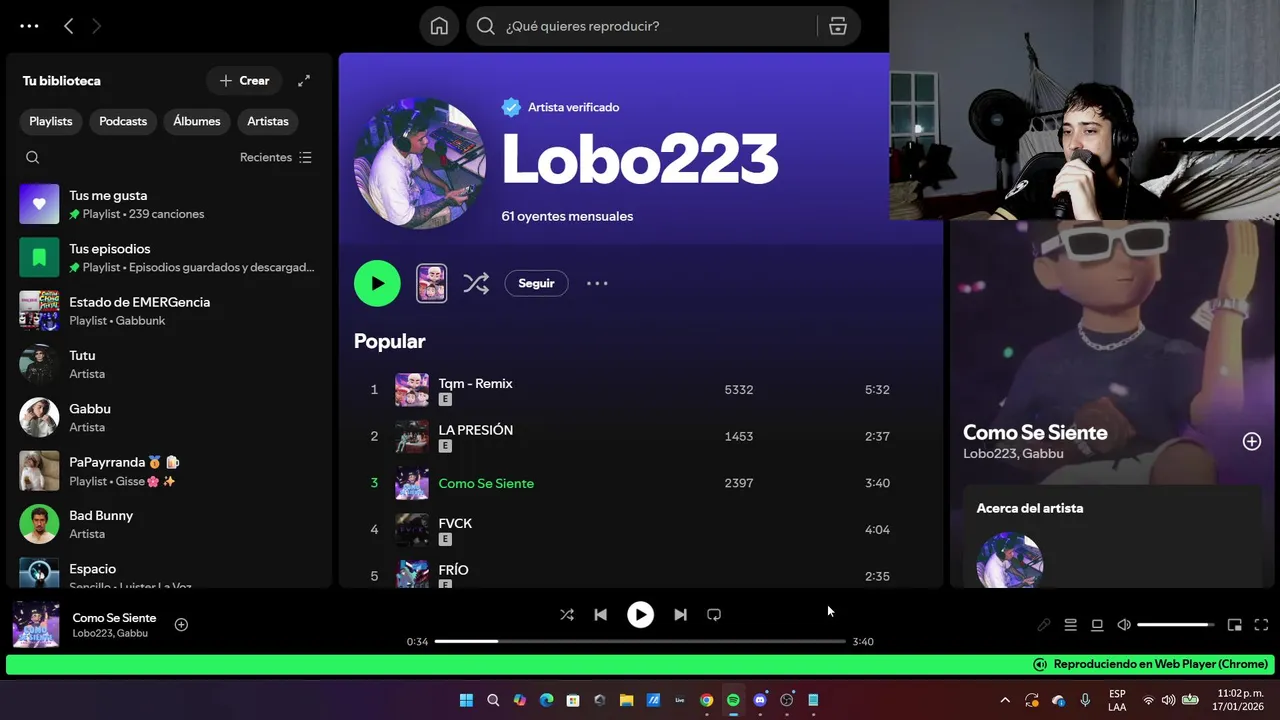Open Connect to a device icon
1280x720 pixels.
[1097, 625]
